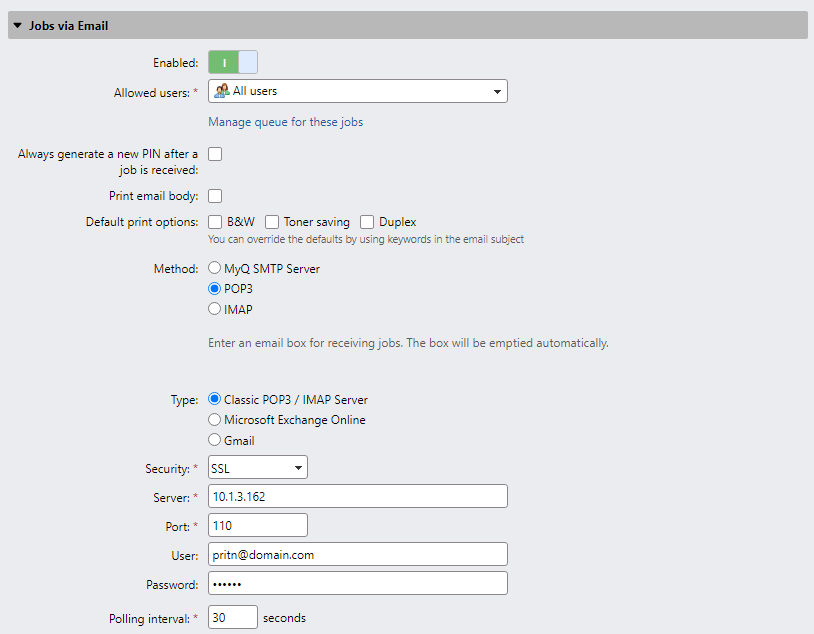Check the B&W default print option
814x634 pixels.
(x=214, y=221)
